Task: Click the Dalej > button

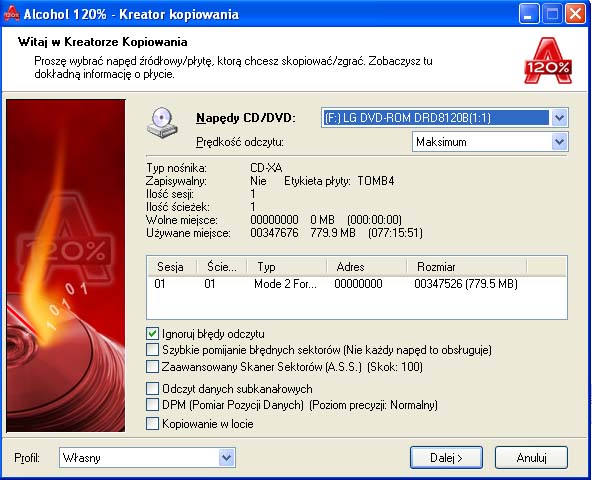Action: coord(446,458)
